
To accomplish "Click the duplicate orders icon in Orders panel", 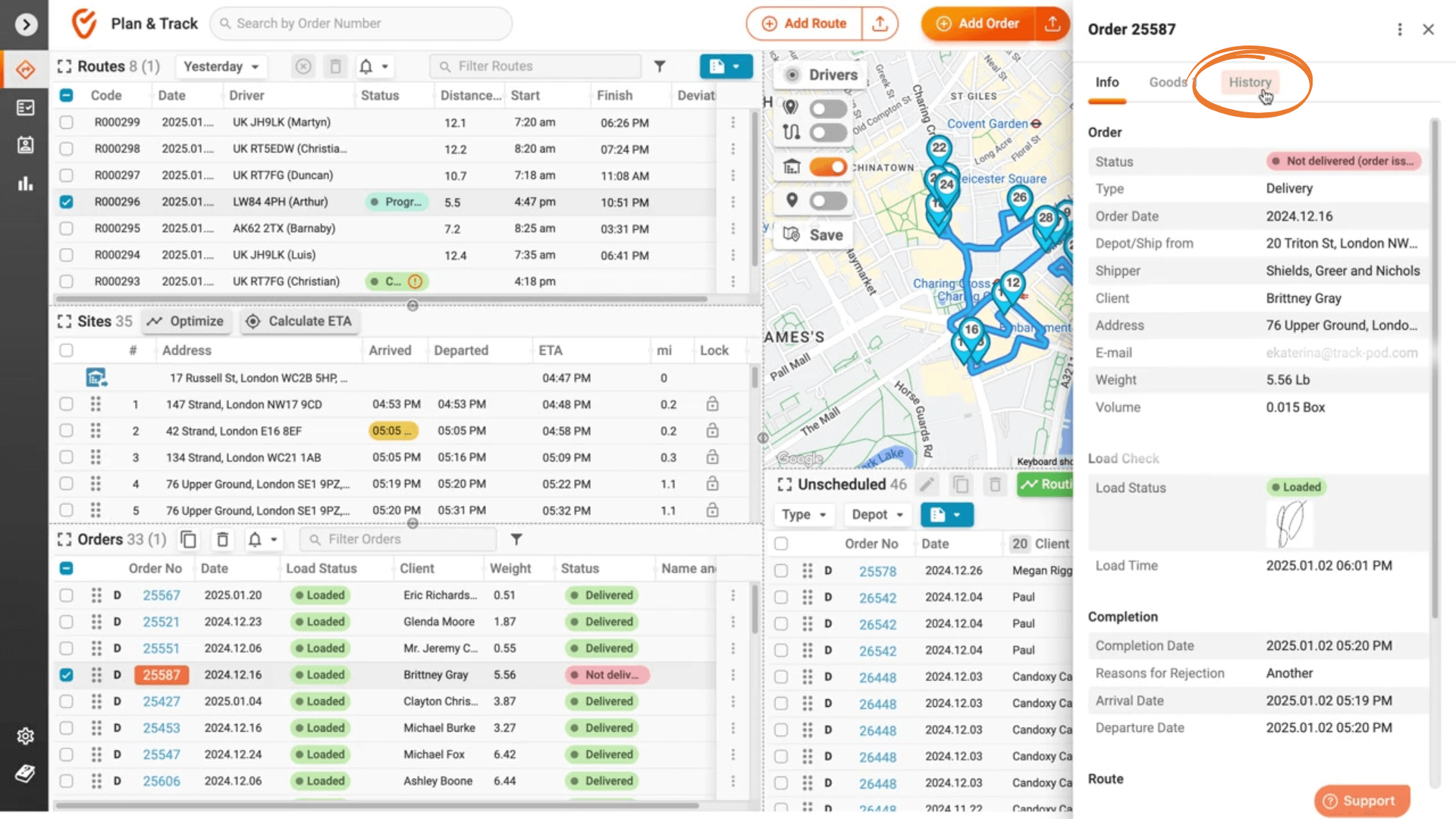I will 189,539.
